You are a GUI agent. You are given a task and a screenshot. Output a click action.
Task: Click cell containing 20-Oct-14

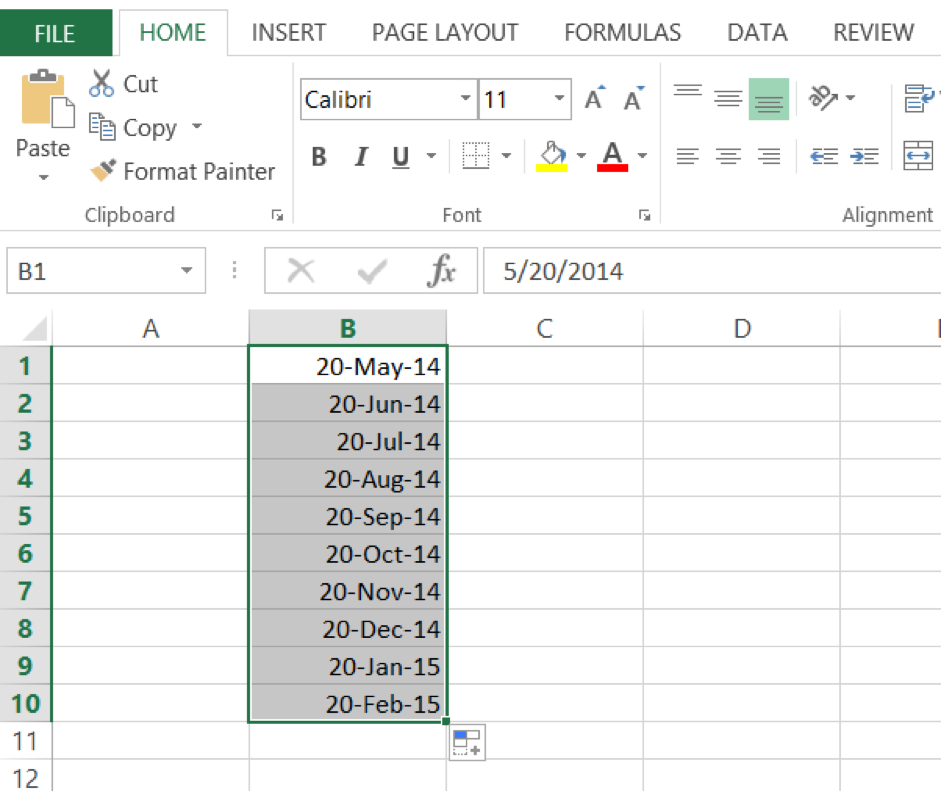point(347,553)
